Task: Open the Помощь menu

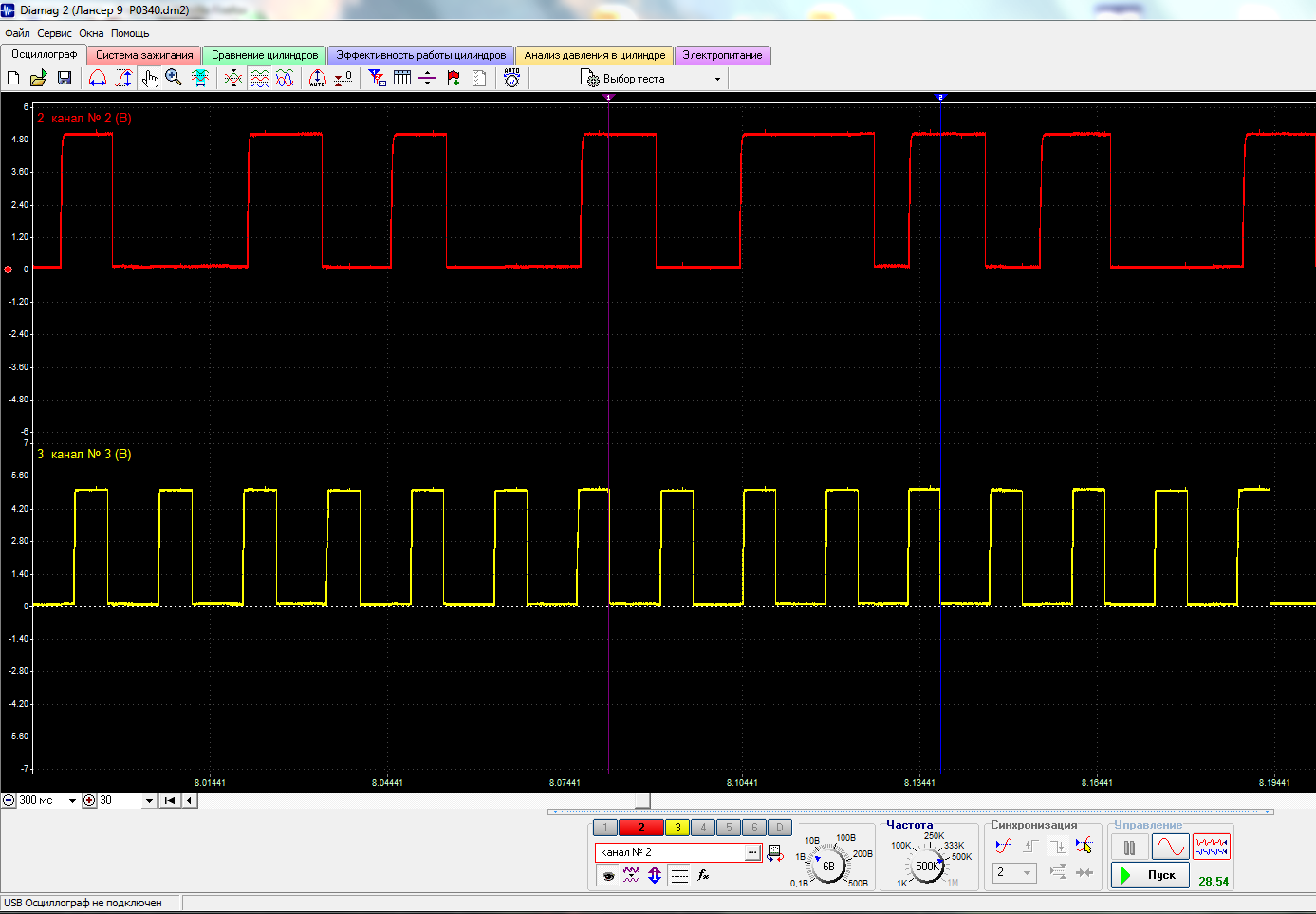Action: tap(130, 33)
